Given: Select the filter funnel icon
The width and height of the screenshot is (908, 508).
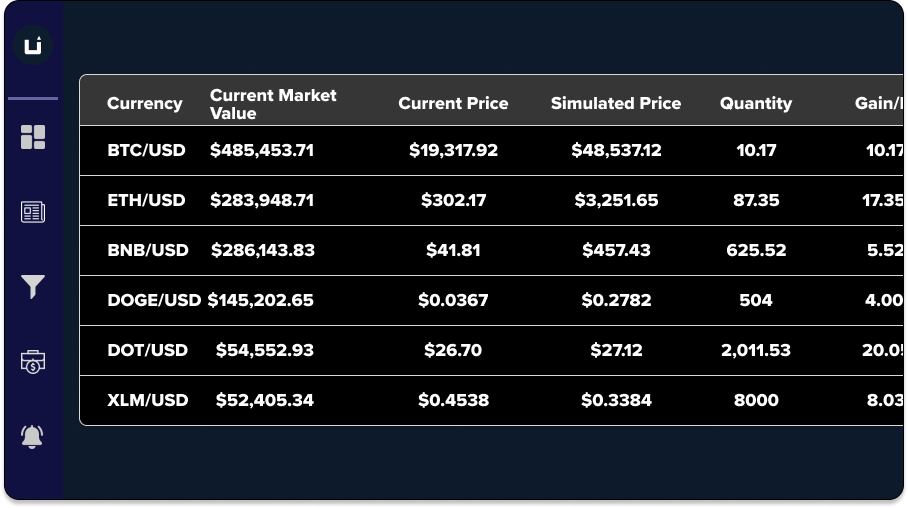Looking at the screenshot, I should click(33, 288).
